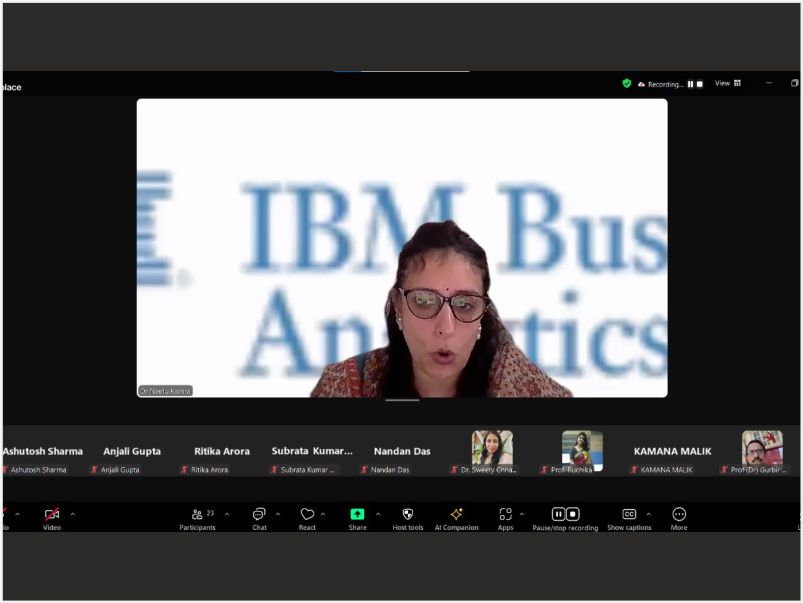Expand the arrow next to Video

(x=72, y=515)
